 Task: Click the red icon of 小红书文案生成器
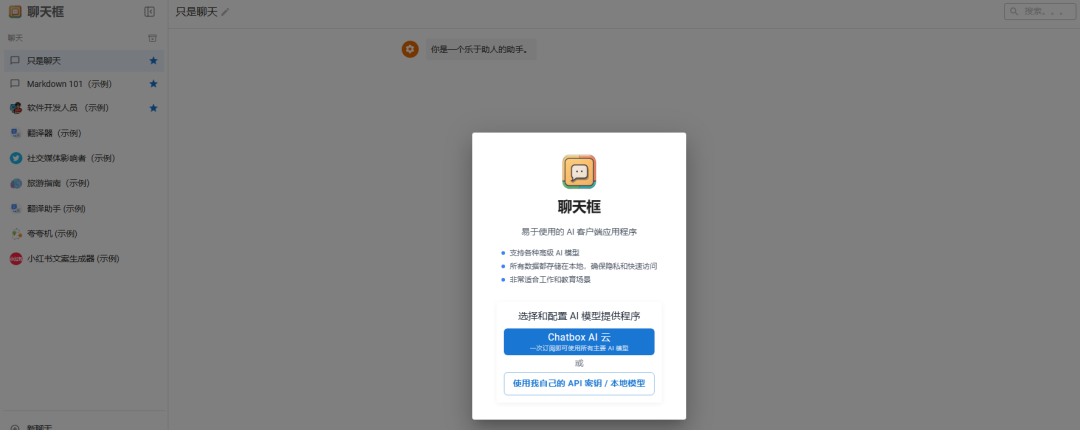pyautogui.click(x=16, y=258)
